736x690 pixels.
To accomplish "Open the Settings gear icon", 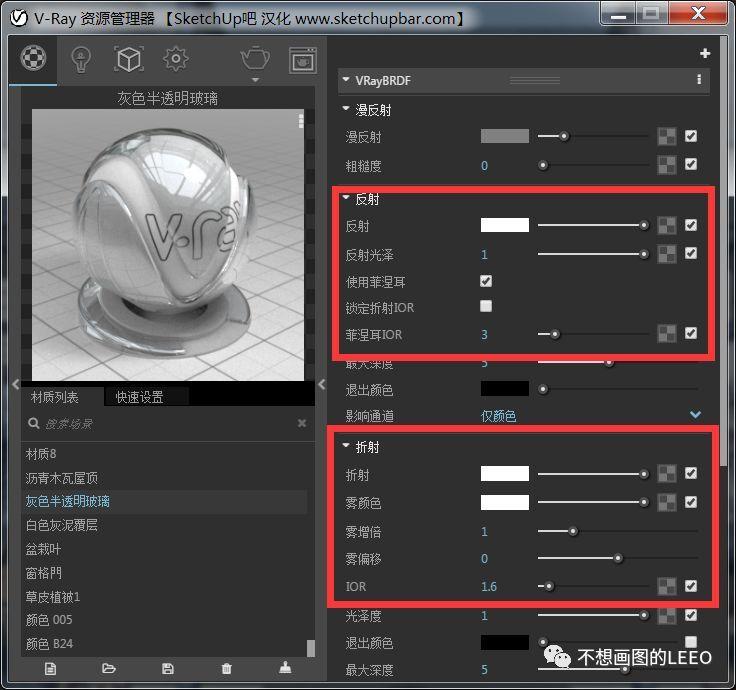I will tap(176, 59).
